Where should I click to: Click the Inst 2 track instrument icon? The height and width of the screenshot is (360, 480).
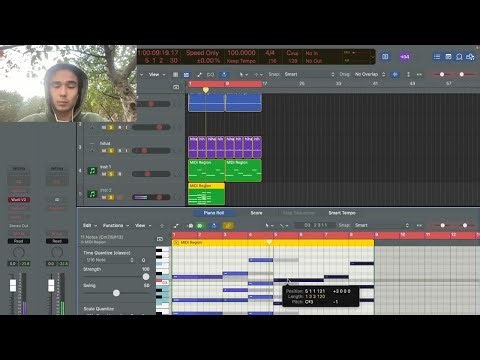click(92, 194)
